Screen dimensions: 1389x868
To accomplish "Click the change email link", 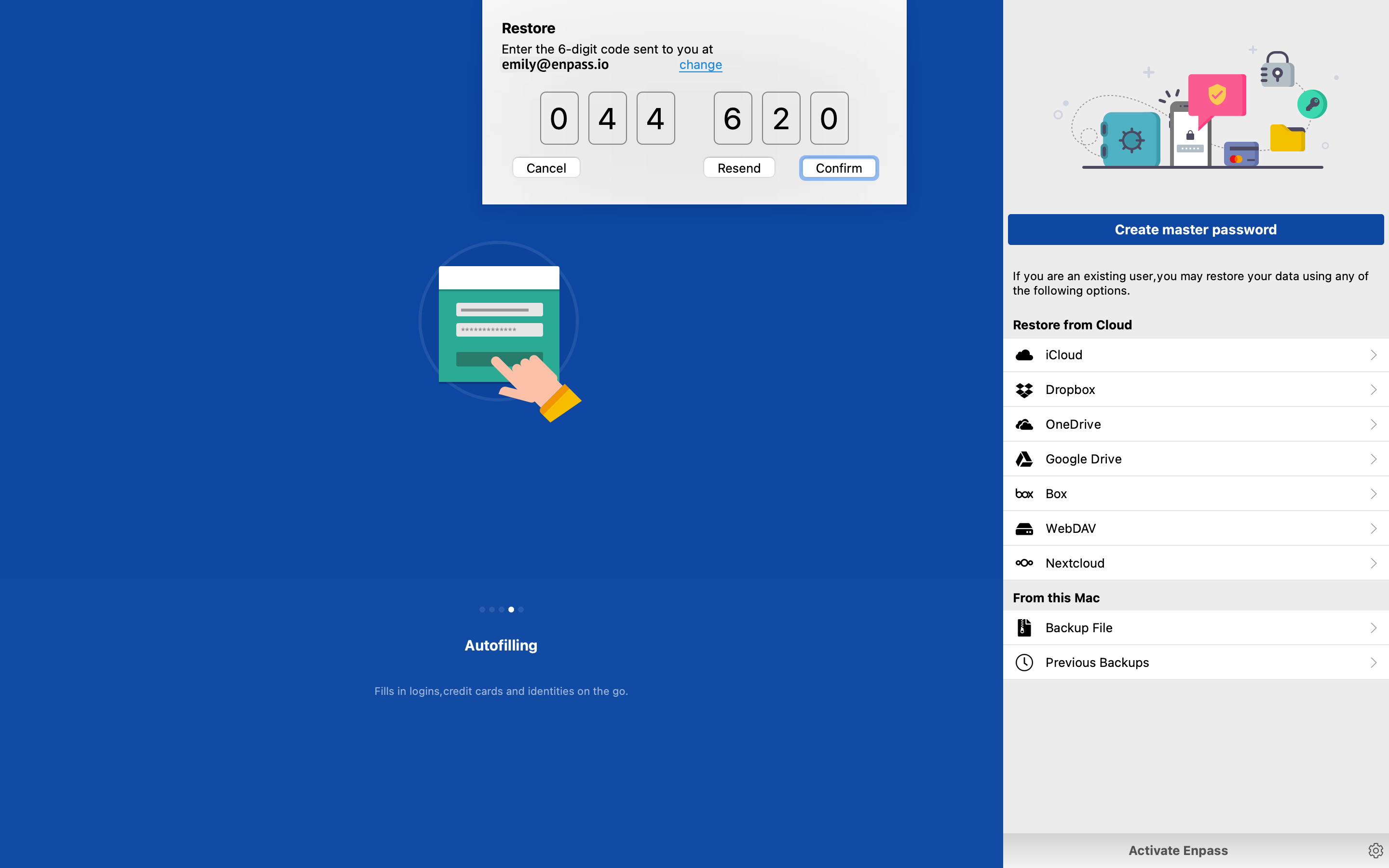I will (700, 65).
